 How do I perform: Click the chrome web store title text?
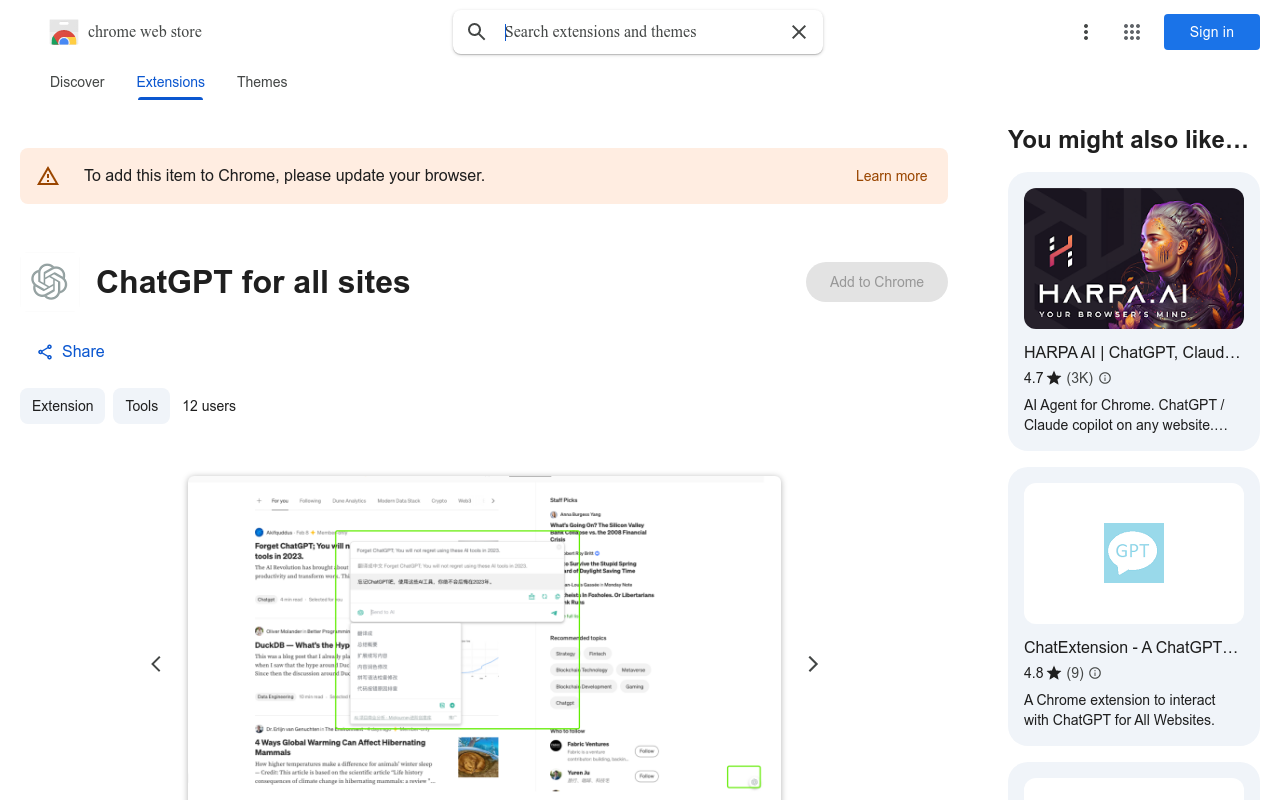tap(145, 32)
